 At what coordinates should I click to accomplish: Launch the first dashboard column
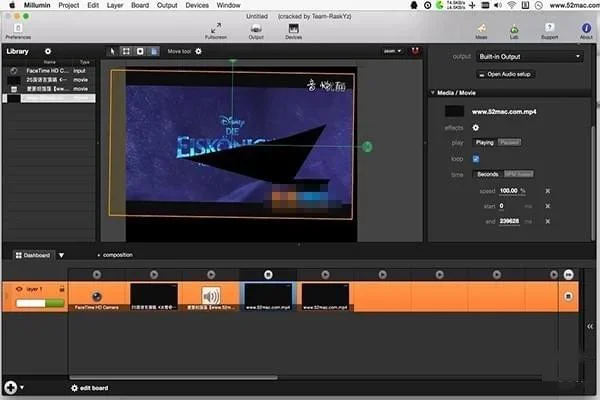point(97,274)
